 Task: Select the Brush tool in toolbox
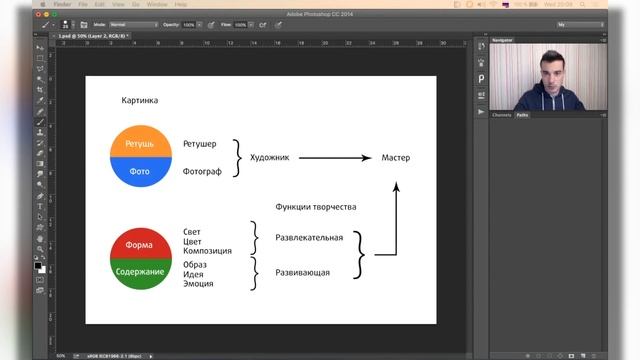pyautogui.click(x=40, y=122)
